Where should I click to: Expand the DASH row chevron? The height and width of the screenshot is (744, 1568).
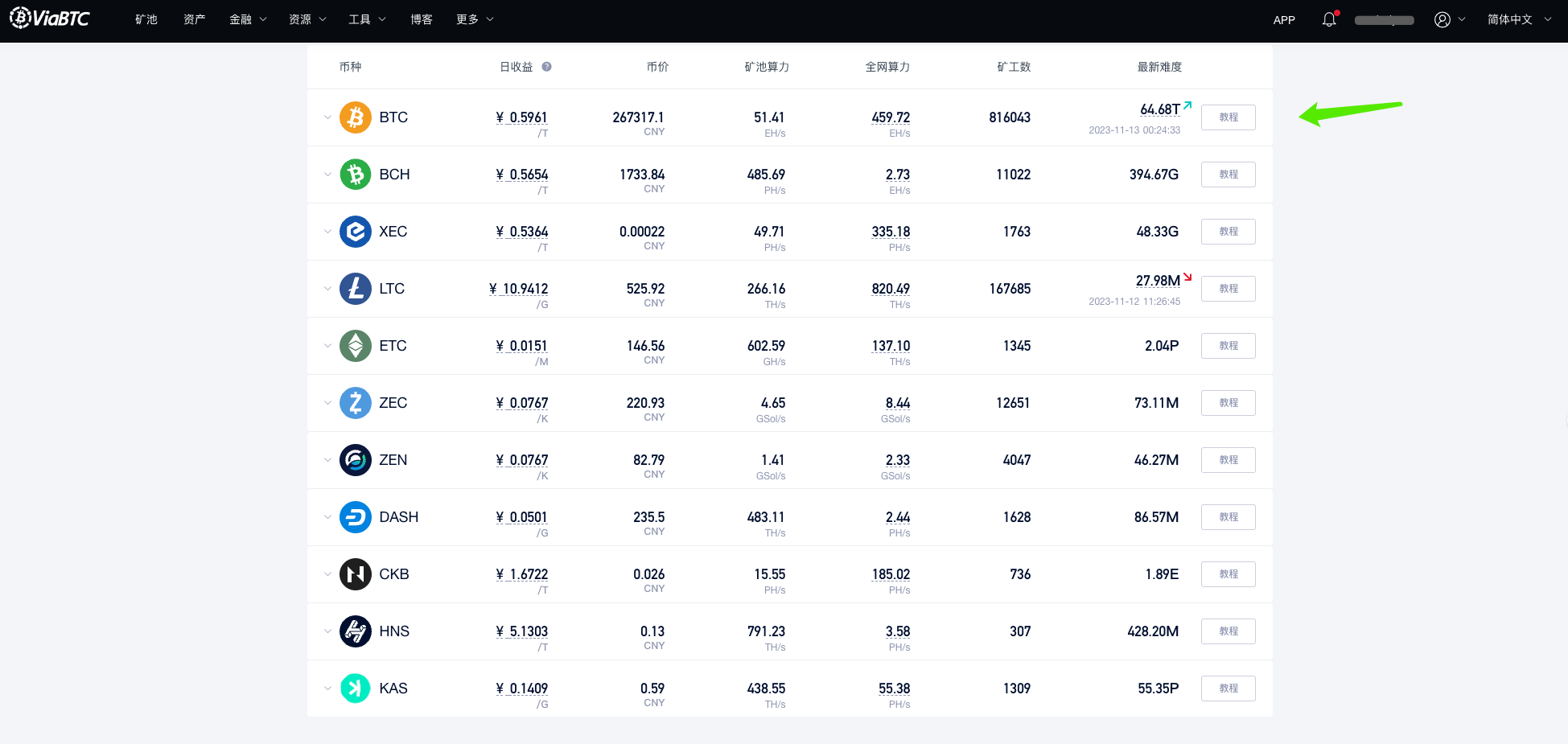(327, 517)
